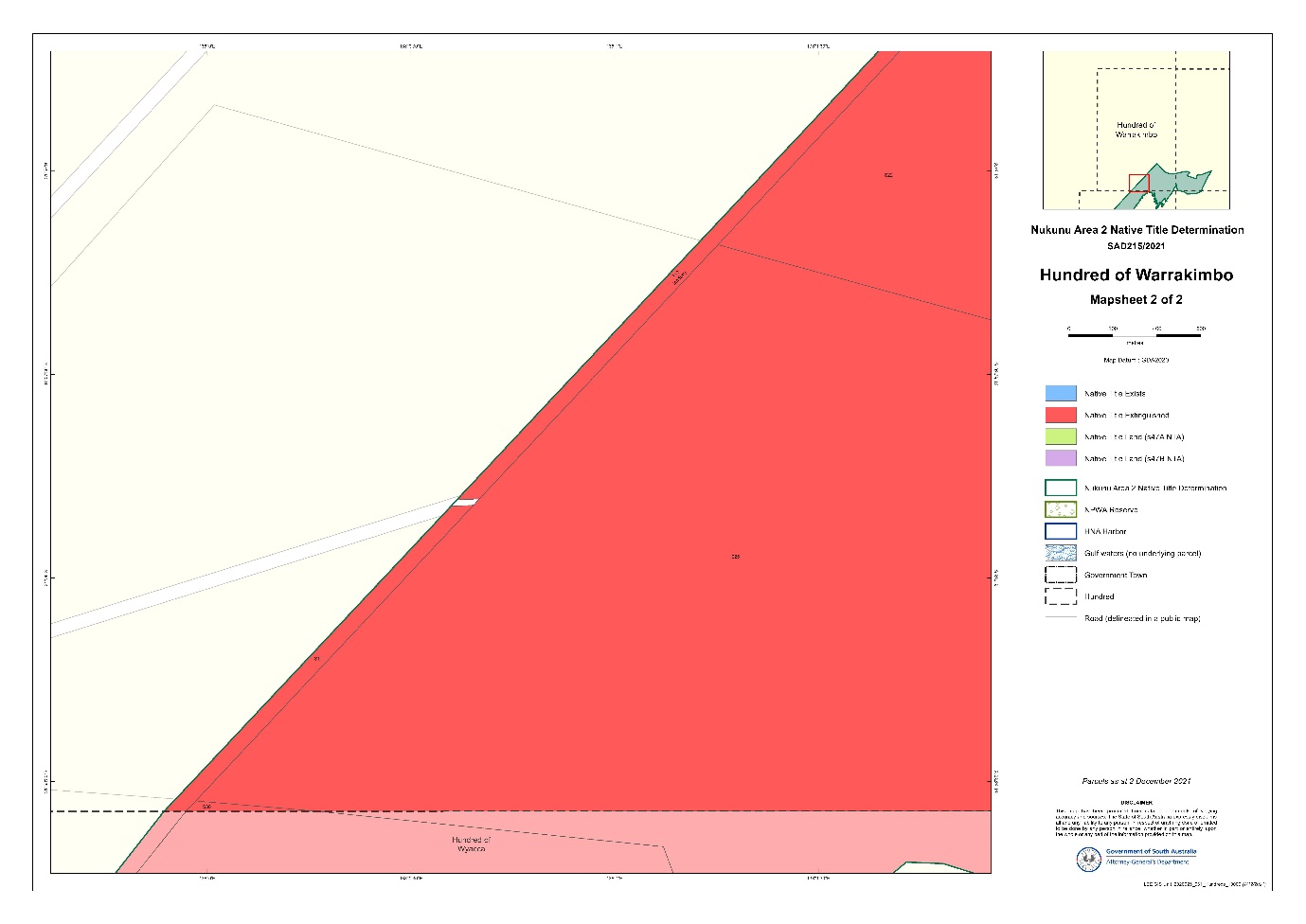Viewport: 1306px width, 924px height.
Task: Click the 'Hundred of Warrakimbo' label in the inset map
Action: tap(1136, 130)
